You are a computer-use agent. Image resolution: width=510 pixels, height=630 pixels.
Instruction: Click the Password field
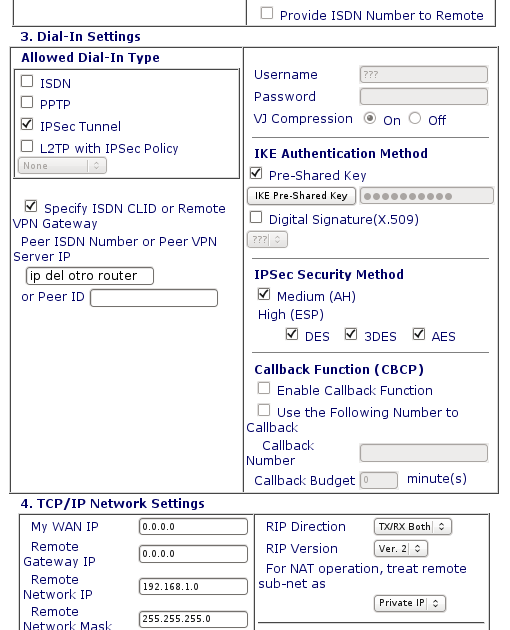tap(424, 97)
